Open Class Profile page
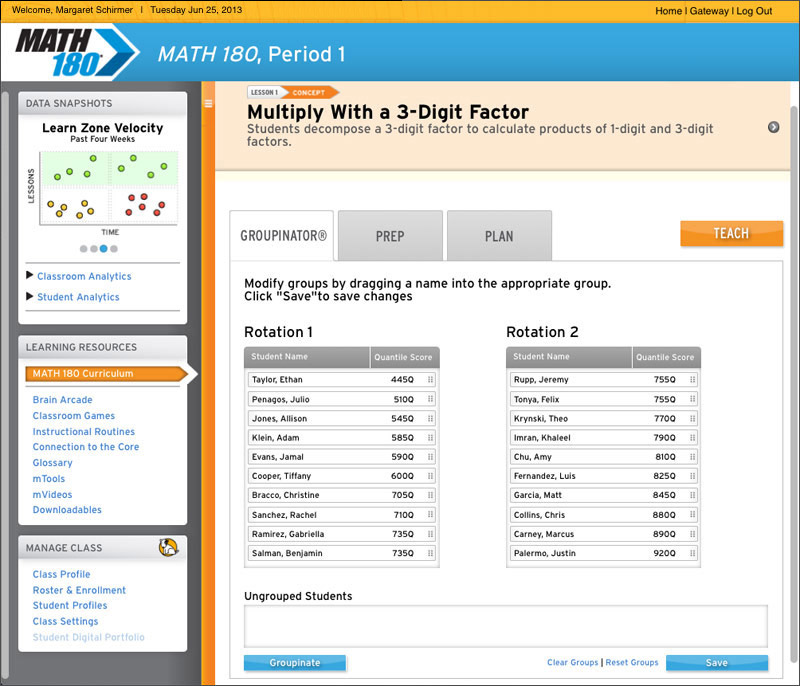 click(x=62, y=574)
